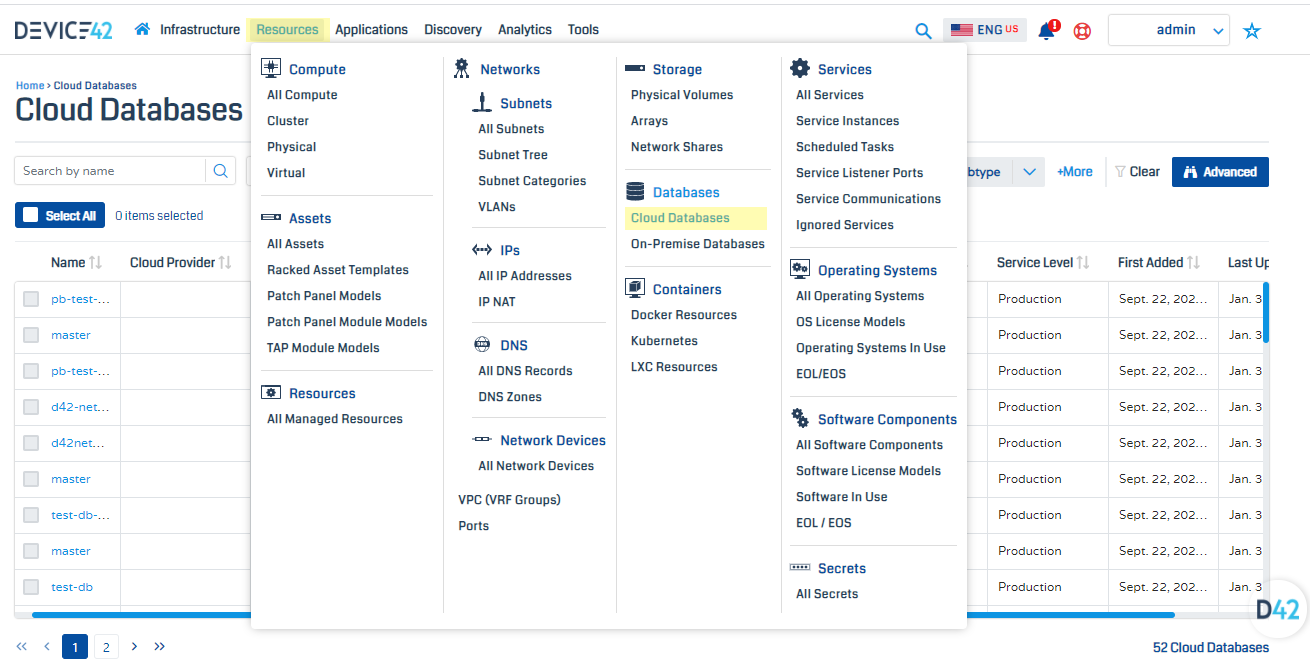Viewport: 1310px width, 668px height.
Task: Select Cloud Databases in the menu
Action: point(696,218)
